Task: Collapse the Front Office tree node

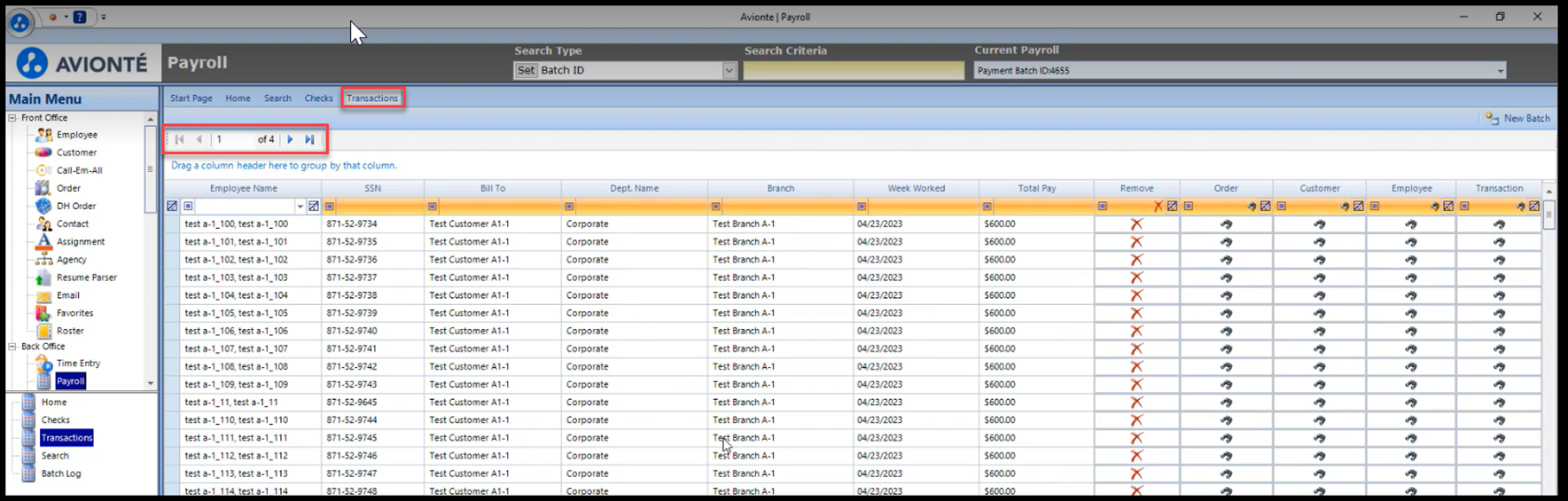Action: (12, 118)
